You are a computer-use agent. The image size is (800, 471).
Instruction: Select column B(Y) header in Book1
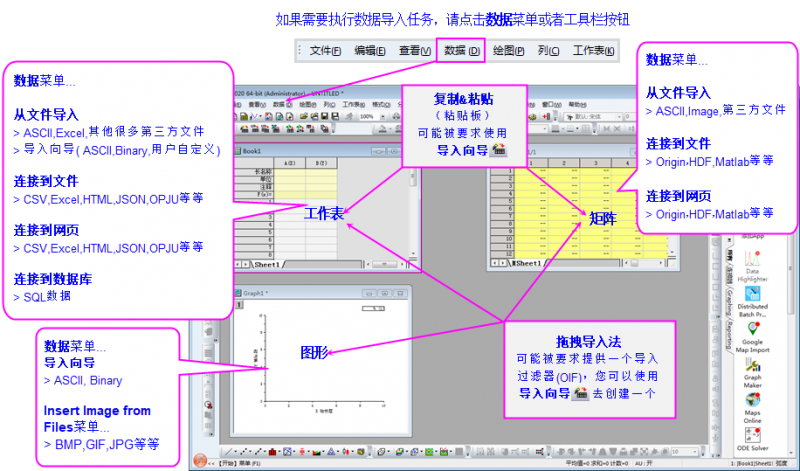[x=321, y=163]
